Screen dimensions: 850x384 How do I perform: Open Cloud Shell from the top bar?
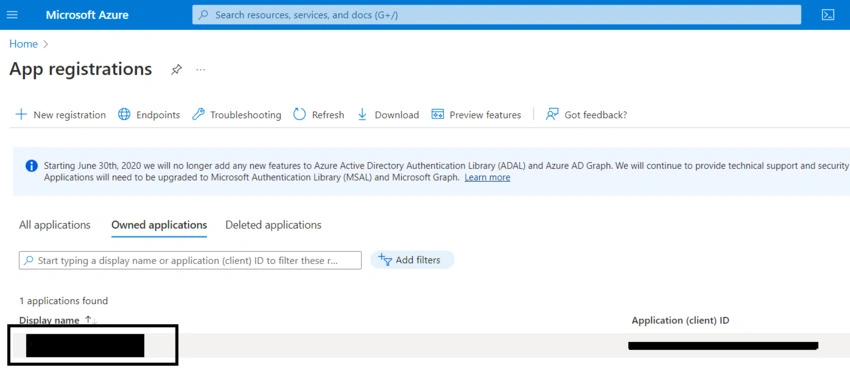828,15
